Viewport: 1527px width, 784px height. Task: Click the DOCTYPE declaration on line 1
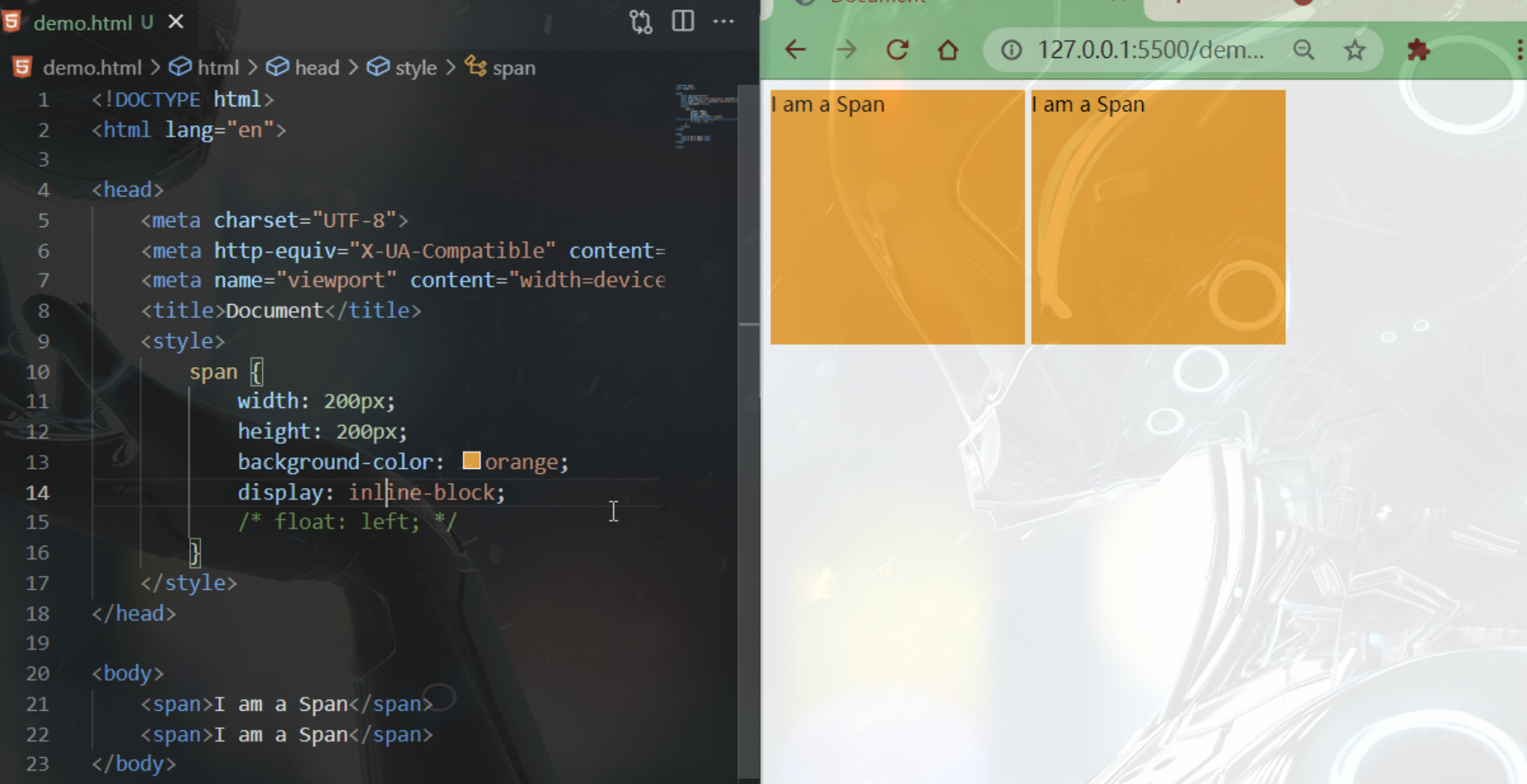coord(182,99)
